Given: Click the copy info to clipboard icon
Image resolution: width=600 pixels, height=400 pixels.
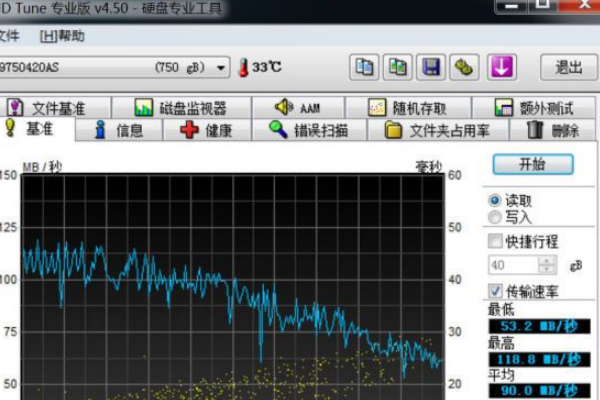Looking at the screenshot, I should click(x=364, y=67).
